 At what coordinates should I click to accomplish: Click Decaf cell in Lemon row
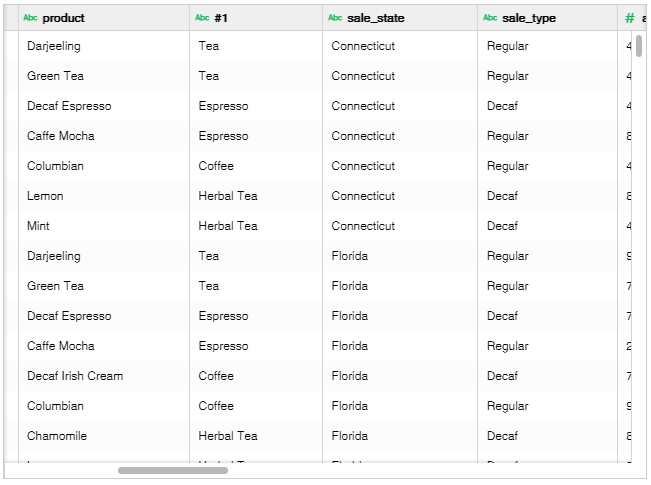547,196
